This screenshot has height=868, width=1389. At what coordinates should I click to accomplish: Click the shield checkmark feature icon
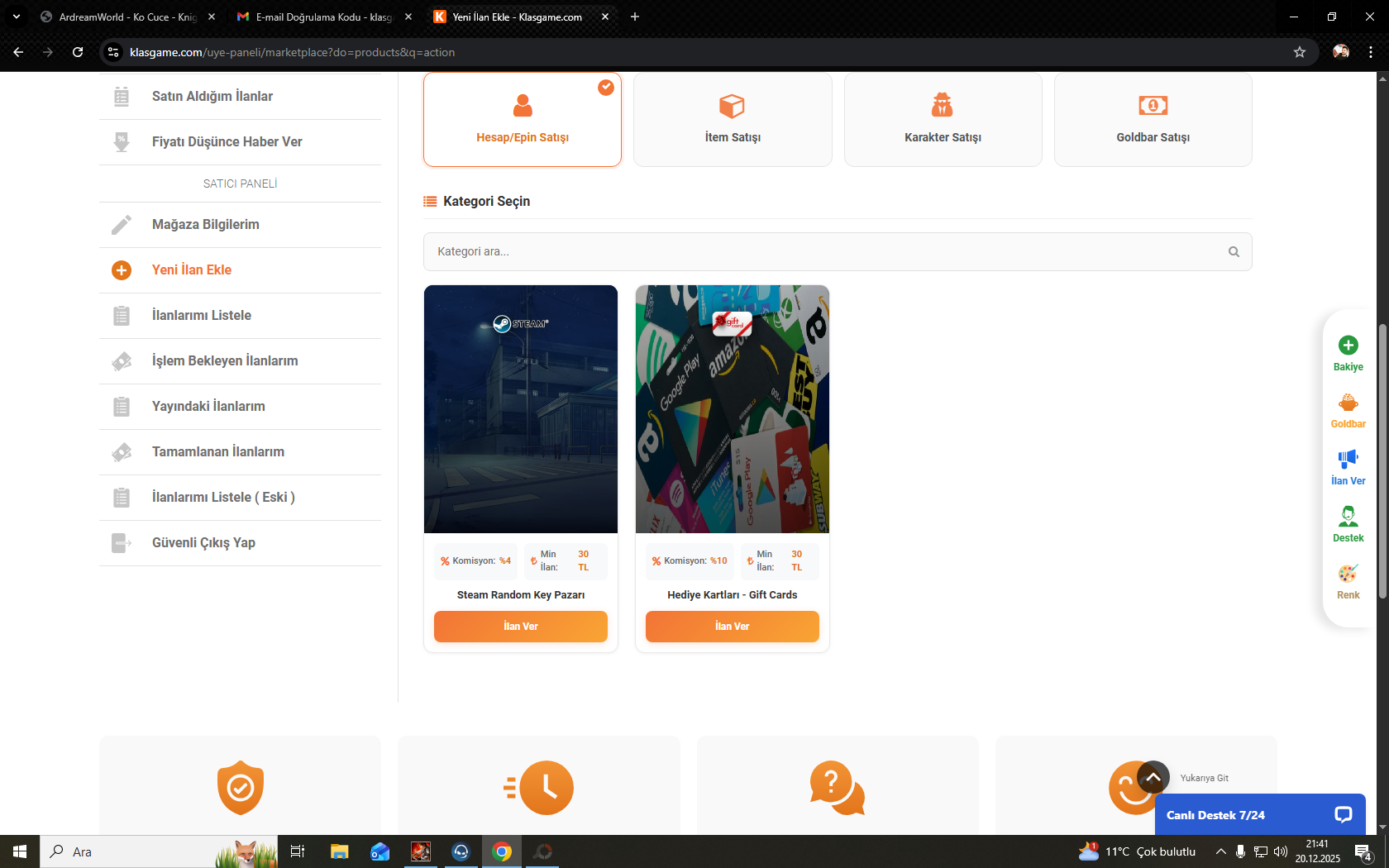(241, 788)
